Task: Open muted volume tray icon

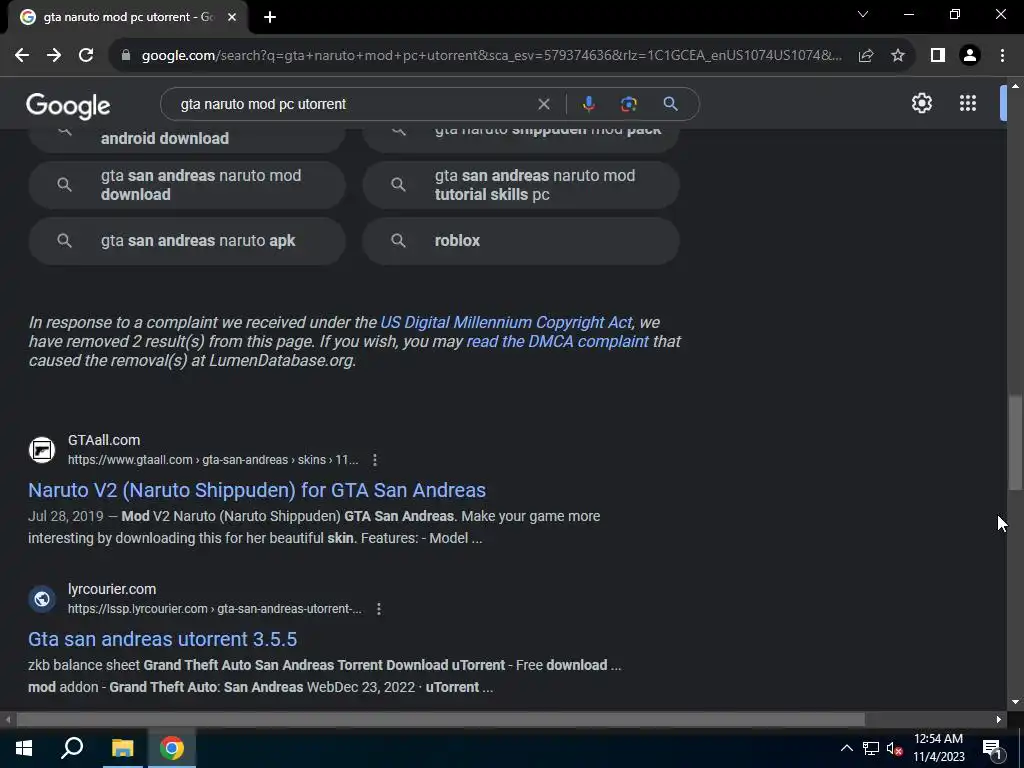Action: click(895, 748)
